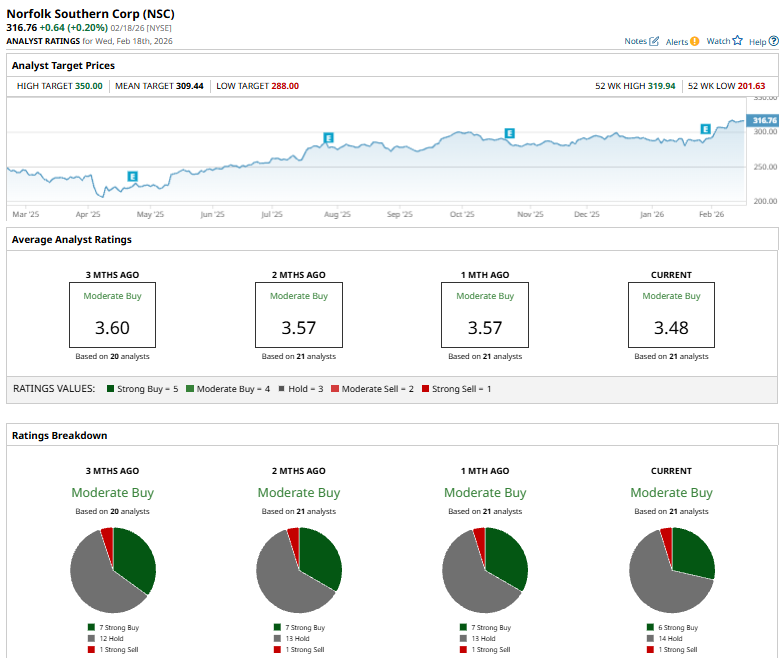The width and height of the screenshot is (782, 658).
Task: Open Help via the question mark icon
Action: pos(773,41)
